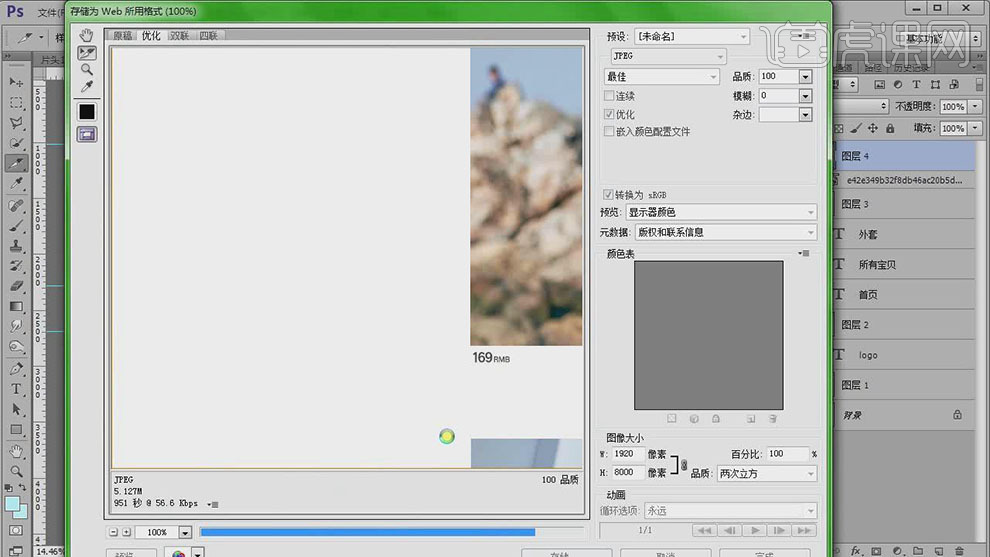Click the first frame rewind button
The height and width of the screenshot is (557, 990).
tap(705, 530)
